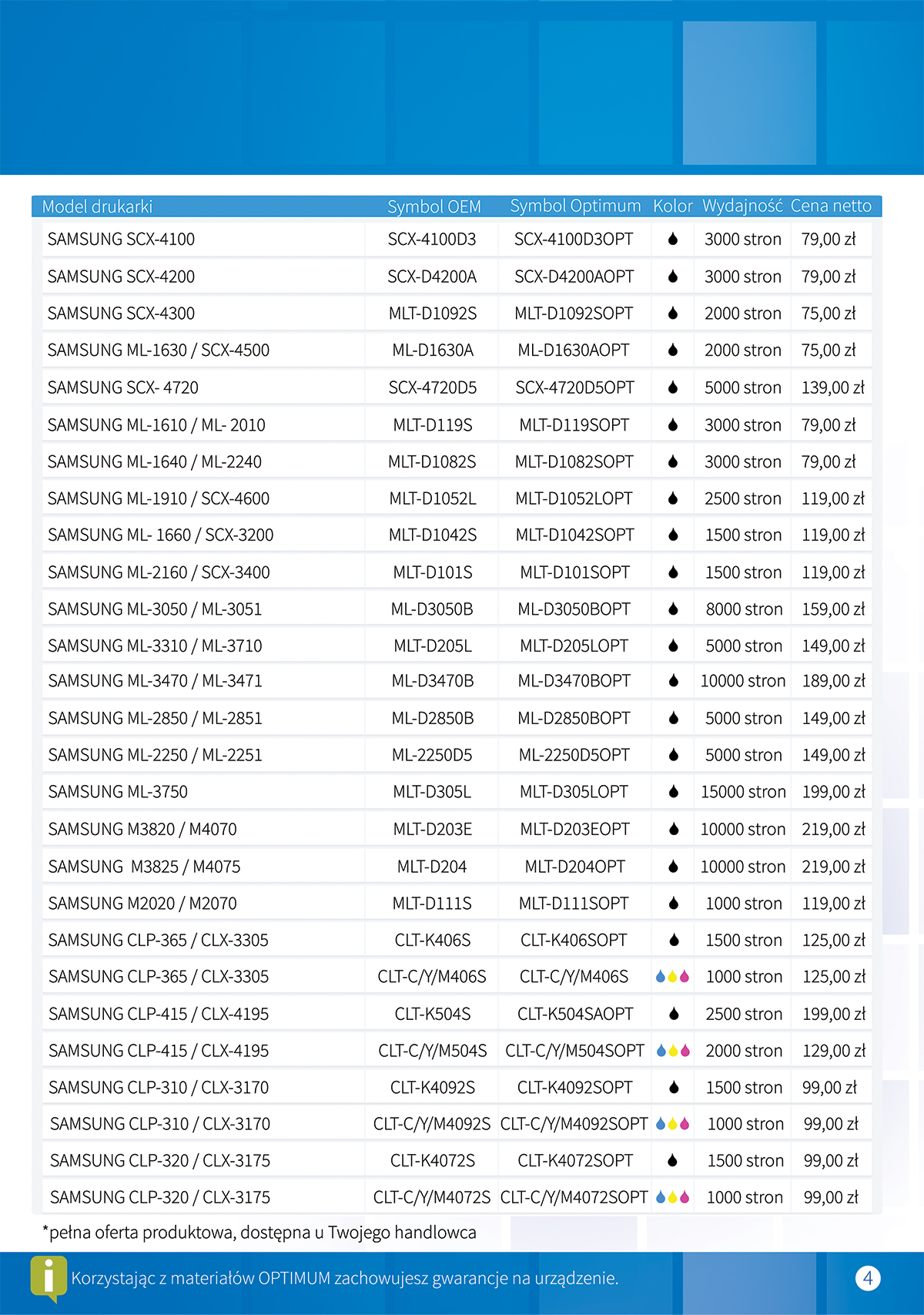Click the 'Symbol Optimum' header

575,206
